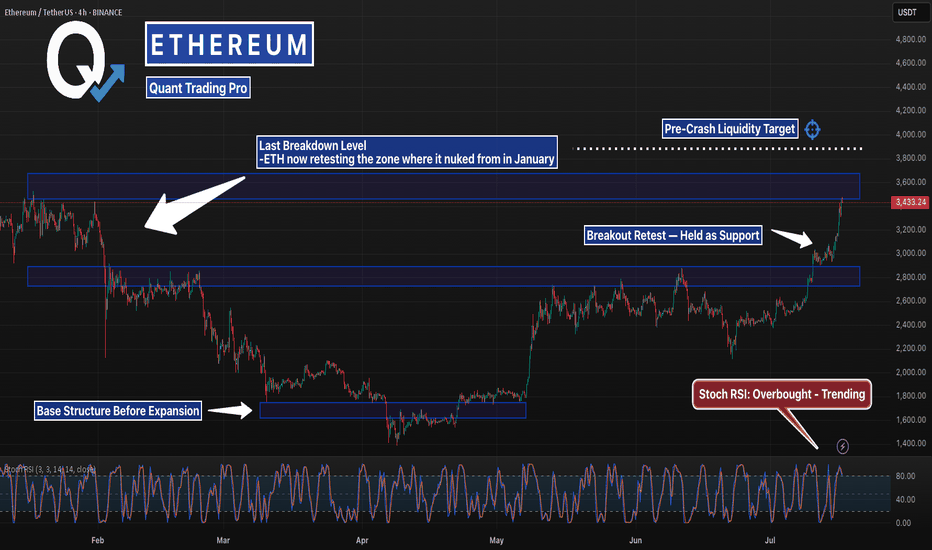
Task: Click the 40.00 Stoch RSI scale value
Action: 904,499
